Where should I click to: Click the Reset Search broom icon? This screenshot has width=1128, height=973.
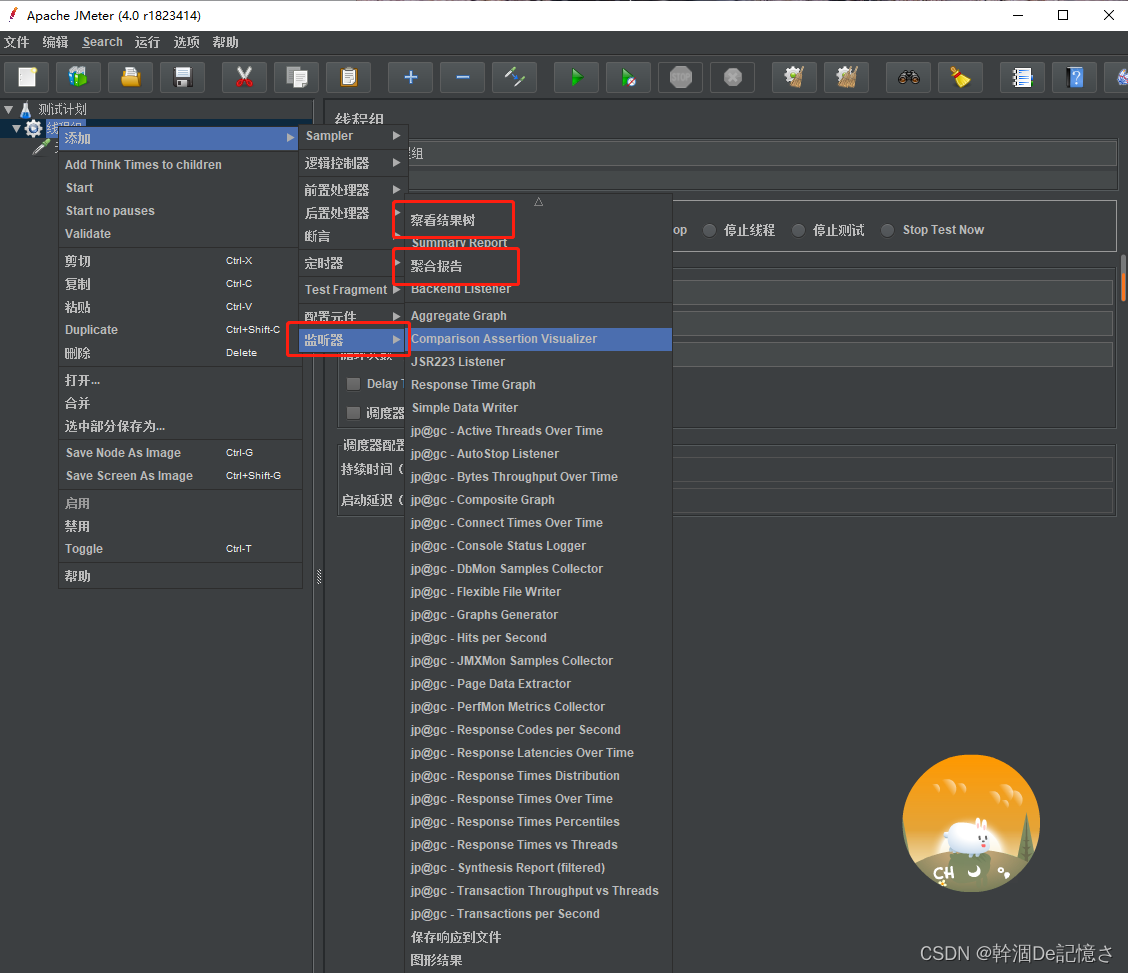click(x=960, y=77)
